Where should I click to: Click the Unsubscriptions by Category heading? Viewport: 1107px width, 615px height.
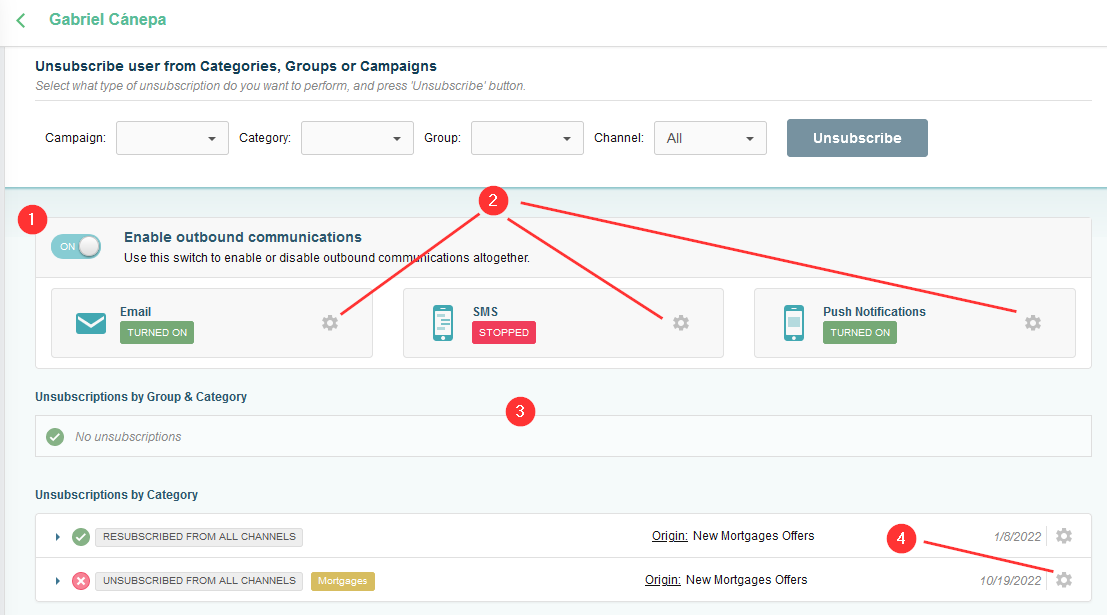[x=116, y=495]
